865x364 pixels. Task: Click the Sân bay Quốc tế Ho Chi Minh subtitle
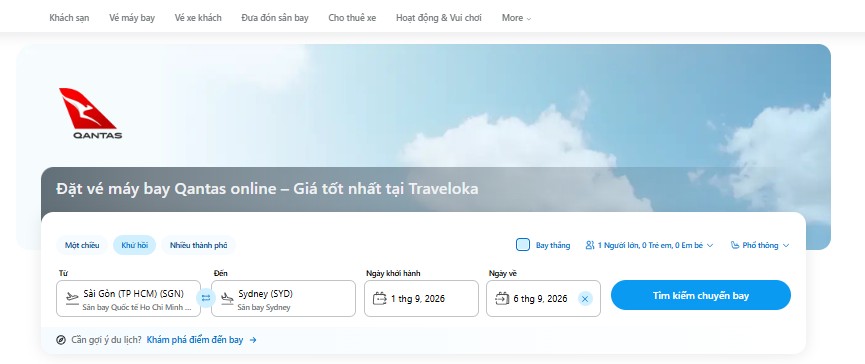(137, 307)
